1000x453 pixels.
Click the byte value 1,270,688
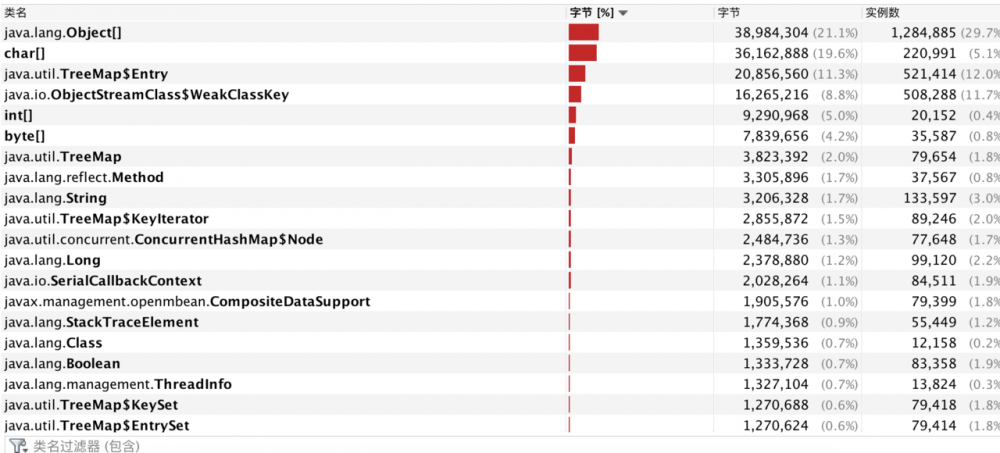point(776,405)
